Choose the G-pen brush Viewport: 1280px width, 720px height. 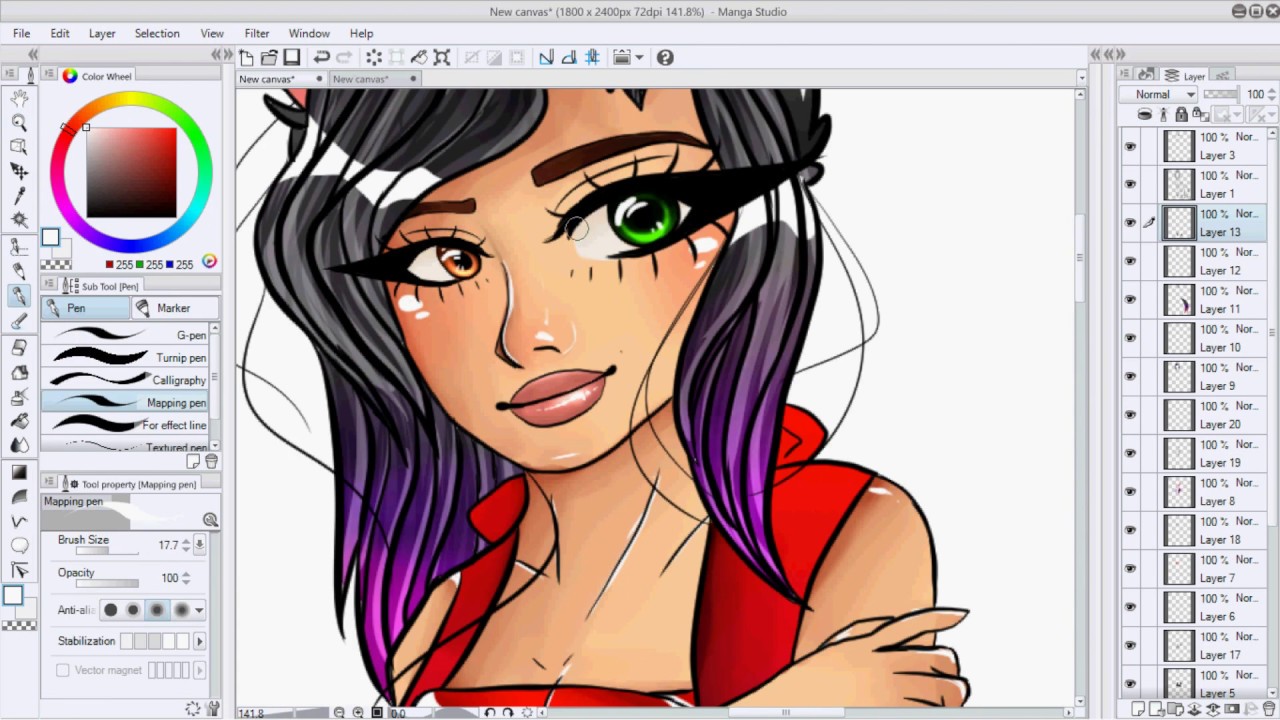(126, 335)
